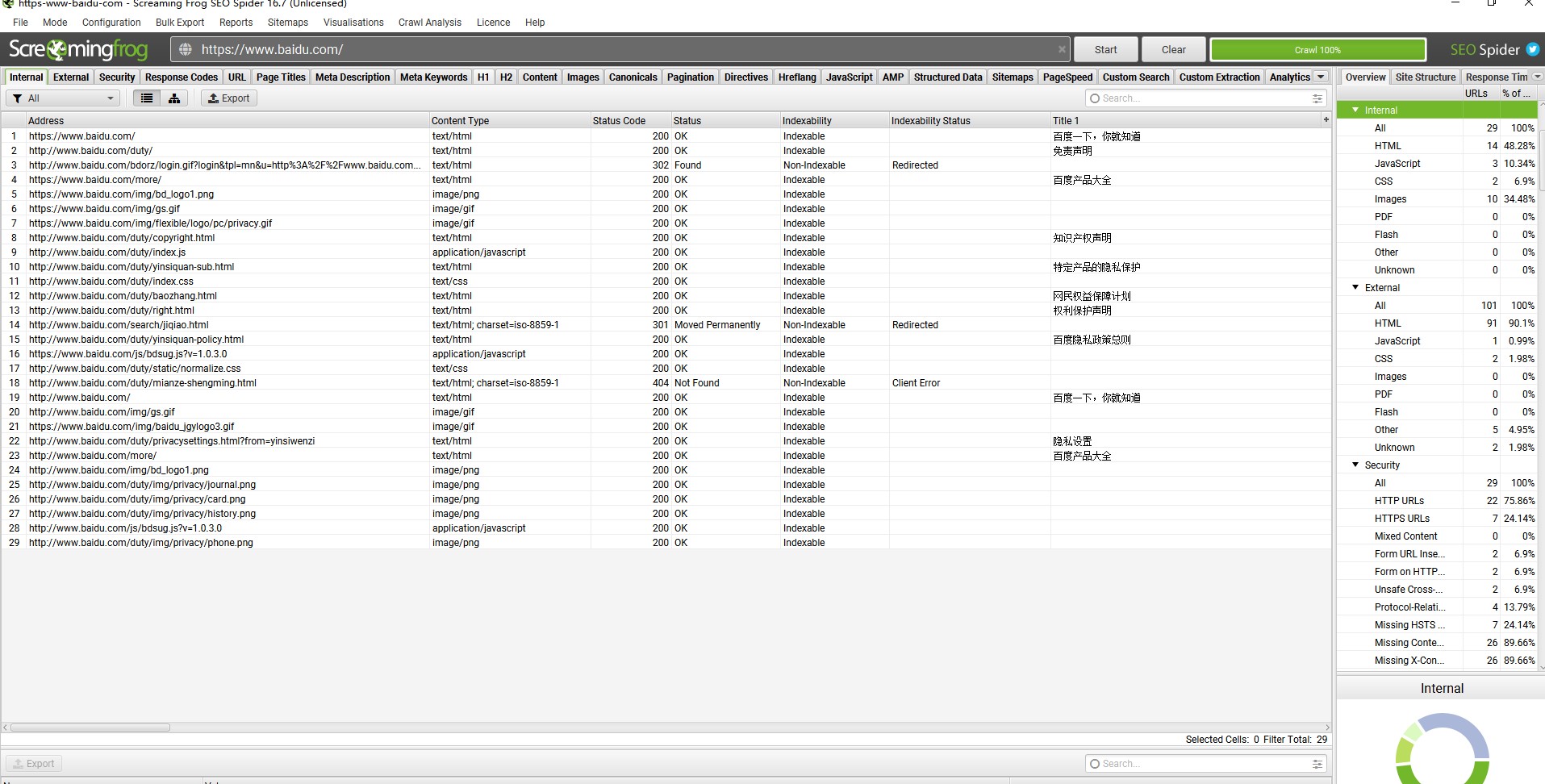The height and width of the screenshot is (784, 1545).
Task: Expand the hidden right panel tabs dropdown
Action: click(x=1538, y=77)
